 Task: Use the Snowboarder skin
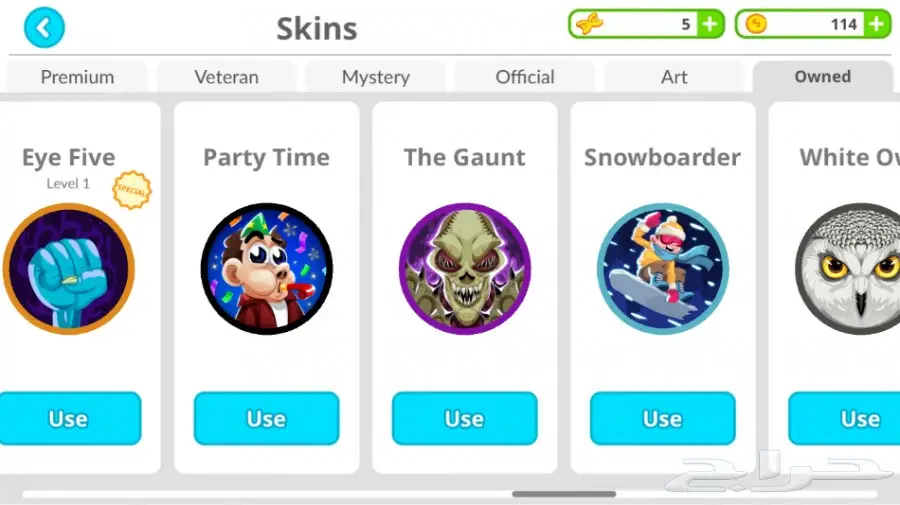[662, 418]
